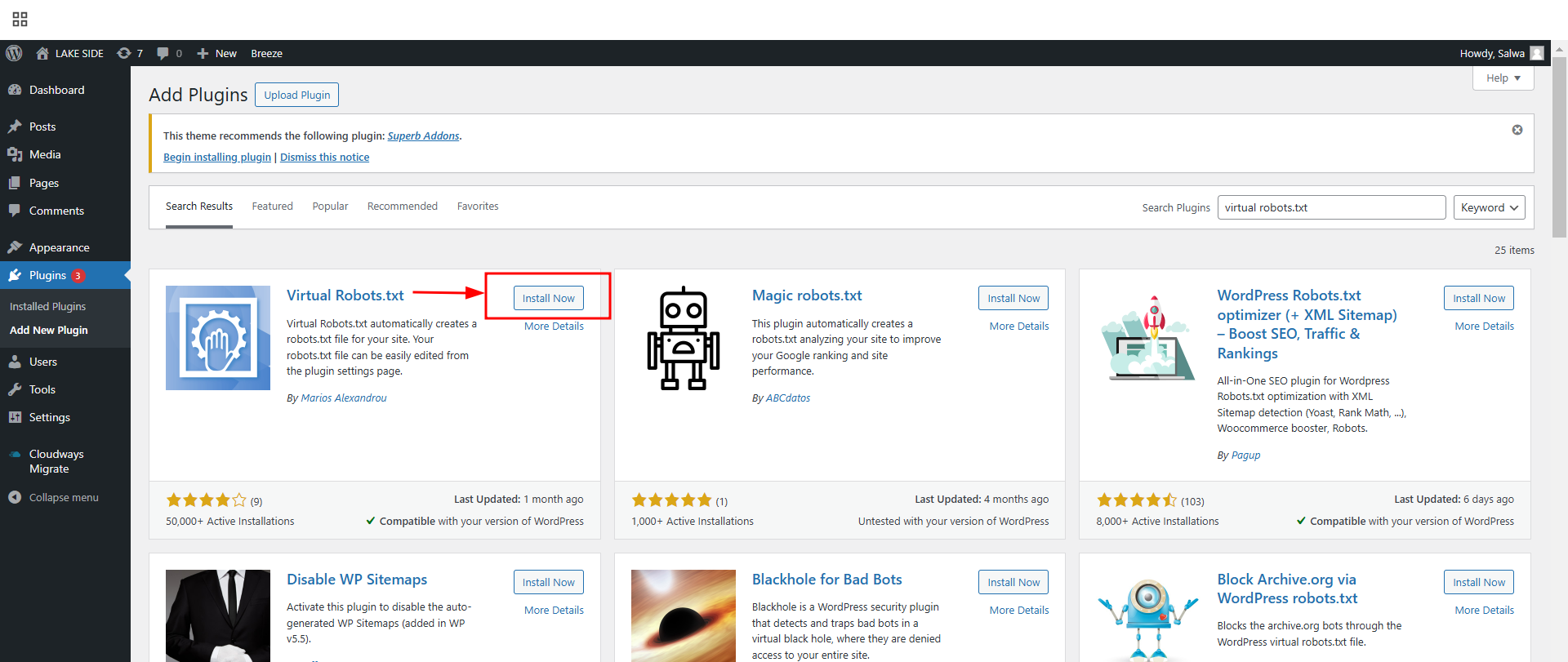Expand the Help dropdown
This screenshot has width=1568, height=662.
(x=1503, y=78)
